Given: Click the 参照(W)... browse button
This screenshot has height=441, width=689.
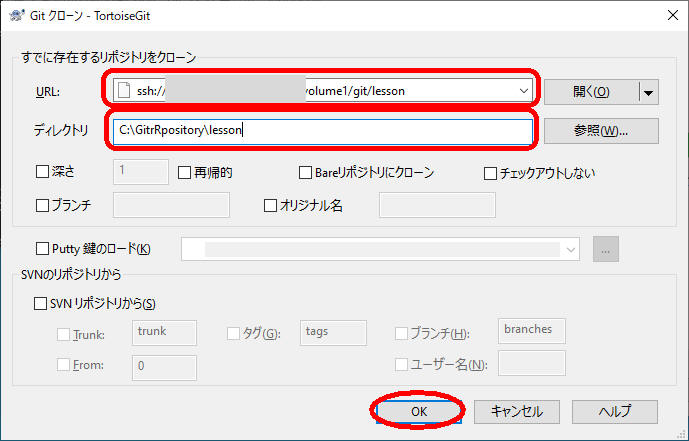Looking at the screenshot, I should coord(600,131).
